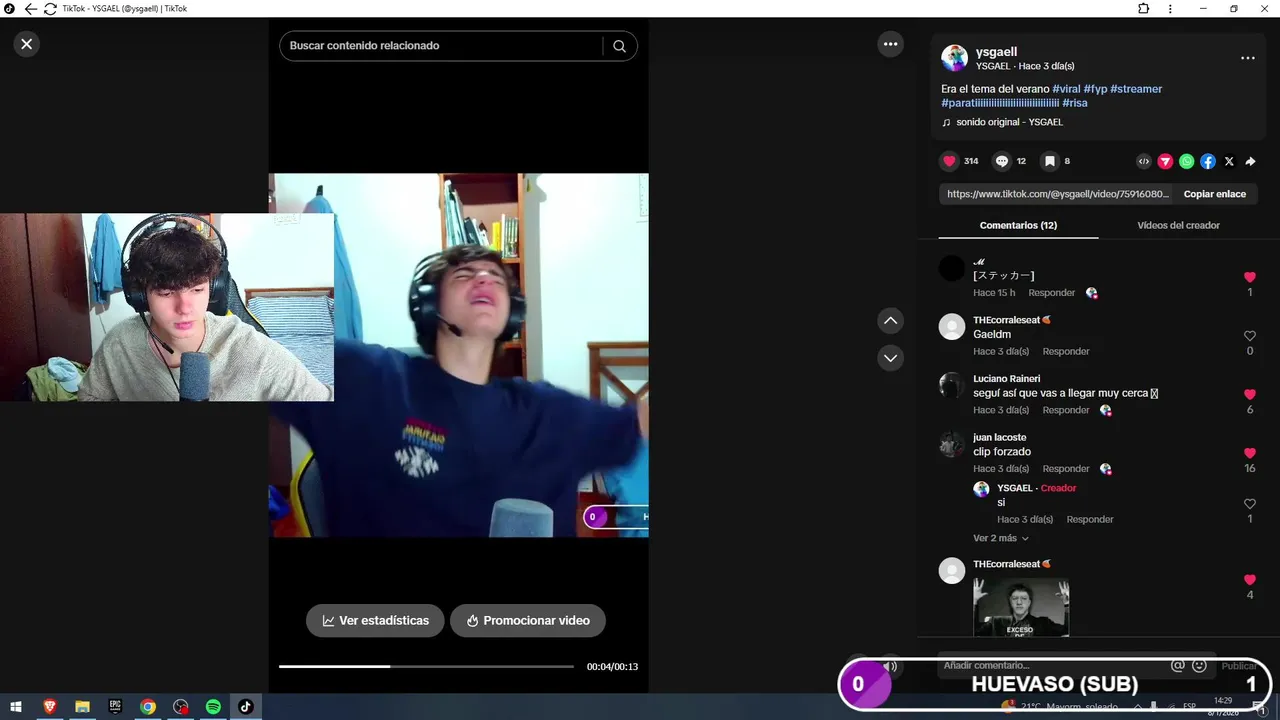Seek on the video progress bar
The width and height of the screenshot is (1280, 720).
427,666
